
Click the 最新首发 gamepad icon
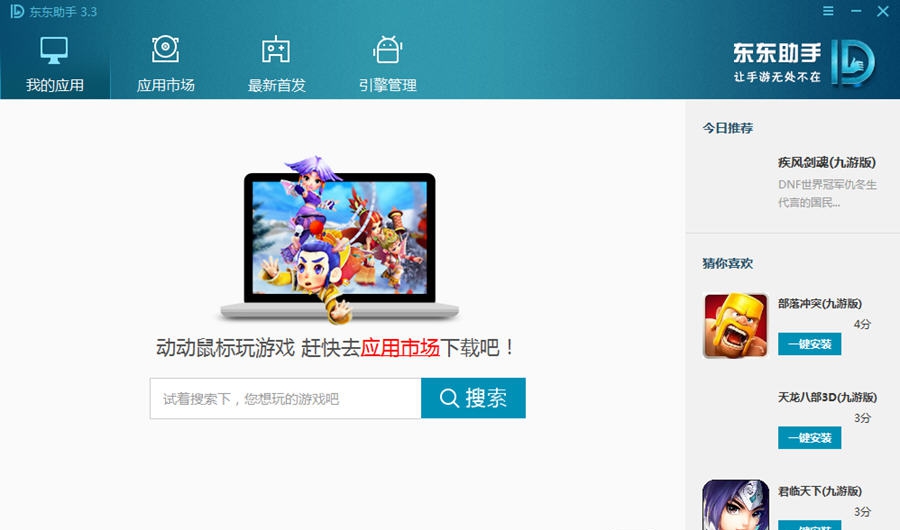(276, 50)
